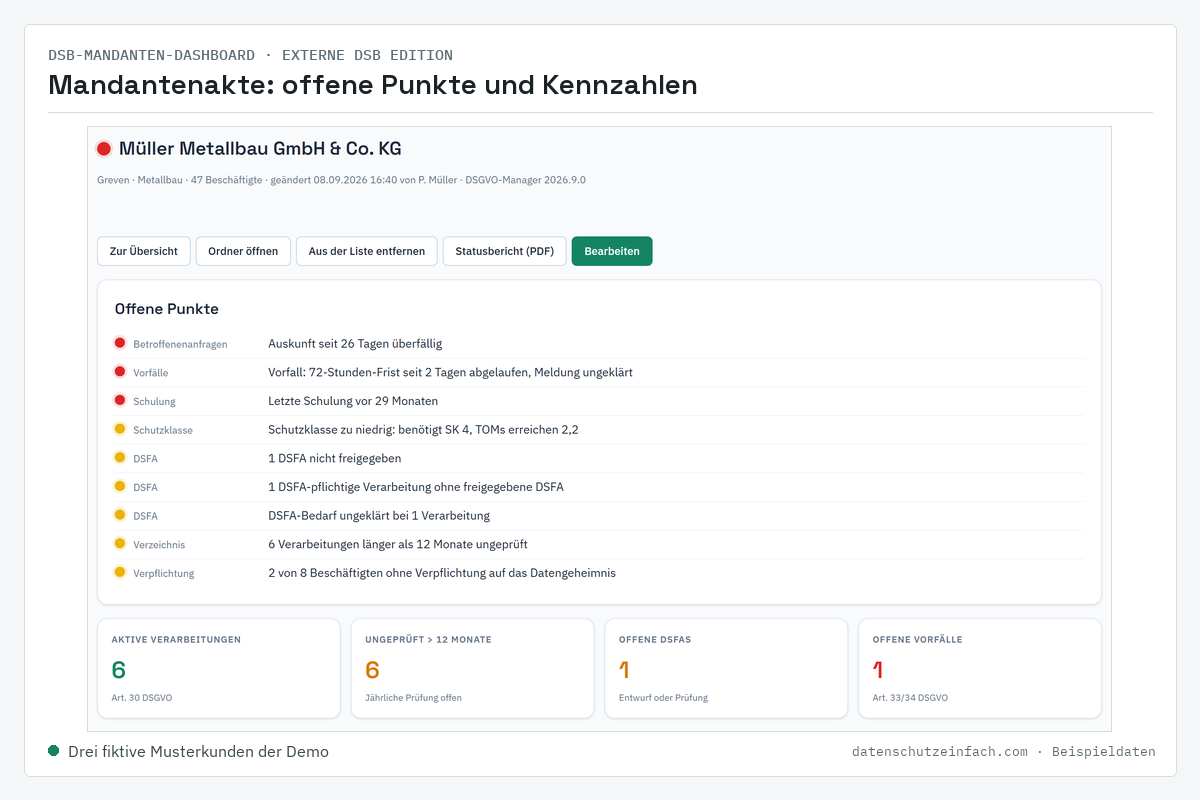1200x800 pixels.
Task: Click the Betroffenenanfragen category label
Action: click(180, 344)
